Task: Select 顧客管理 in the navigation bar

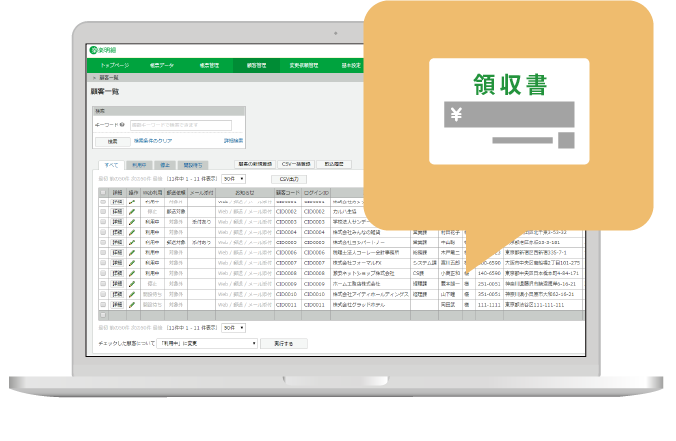Action: 257,66
